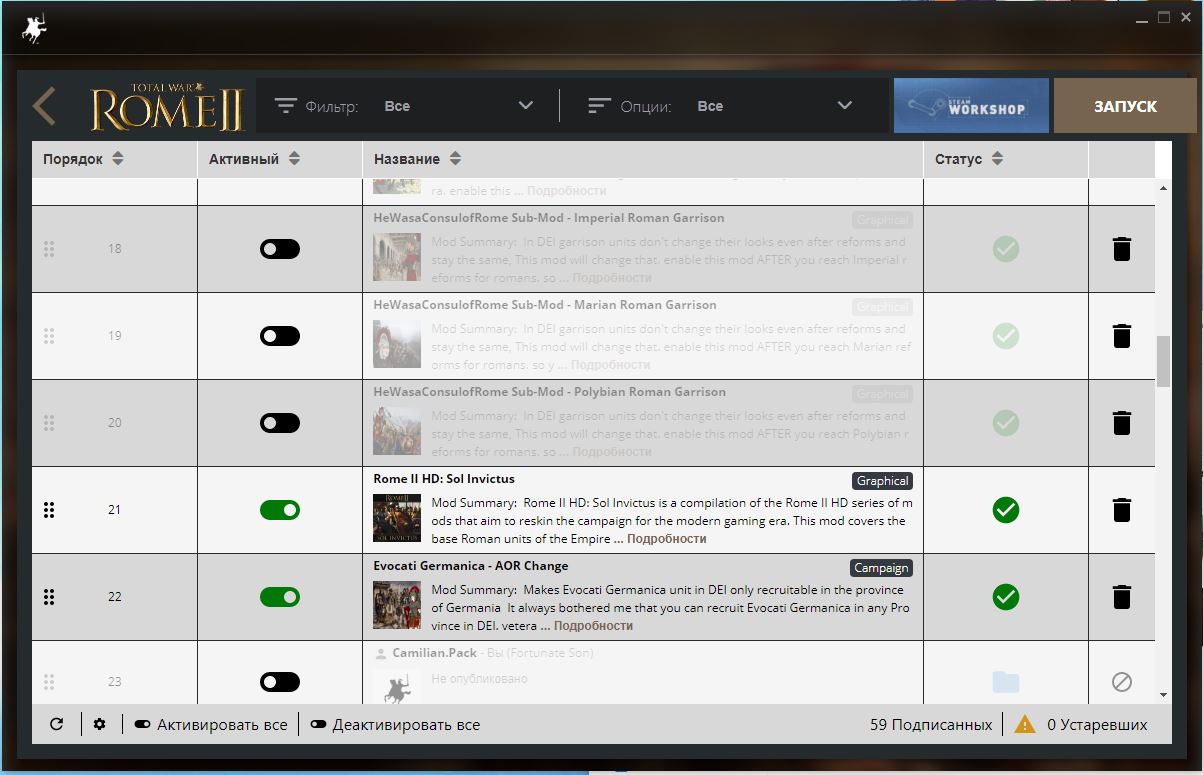Click trash icon for Rome II HD: Sol Invictus
The image size is (1203, 775).
(1121, 510)
